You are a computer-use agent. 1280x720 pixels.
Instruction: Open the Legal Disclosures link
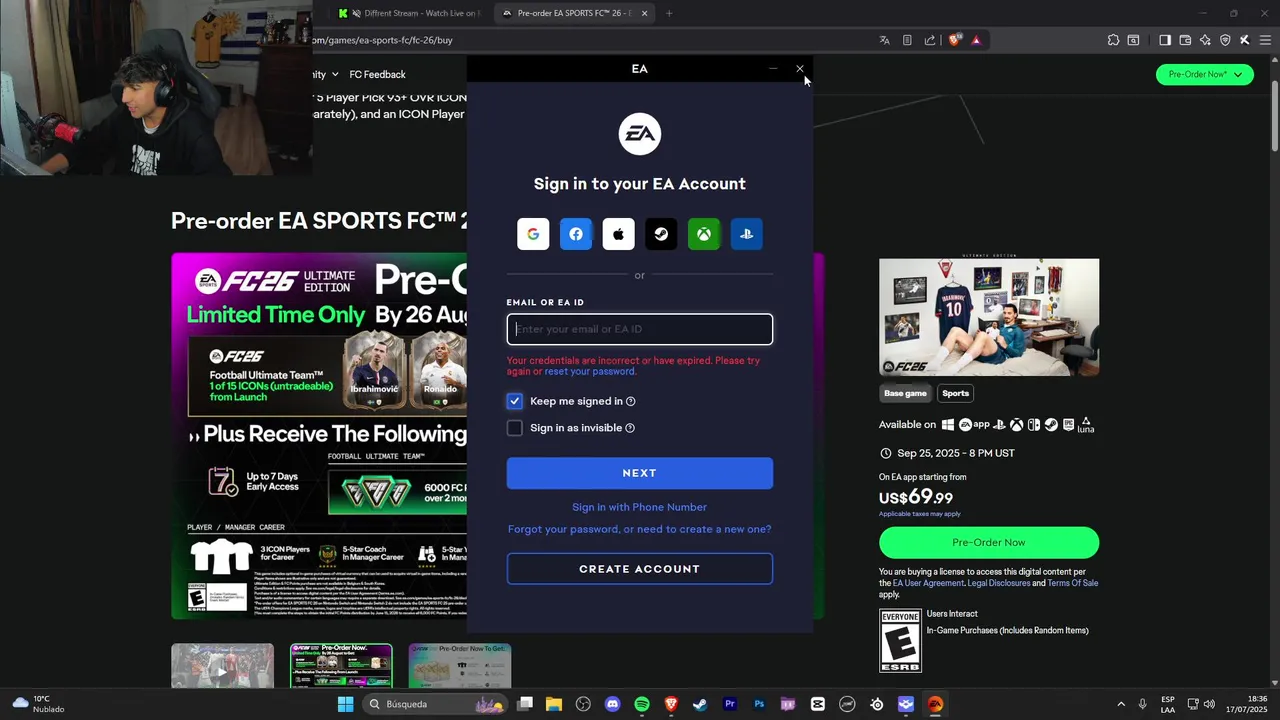pos(998,583)
